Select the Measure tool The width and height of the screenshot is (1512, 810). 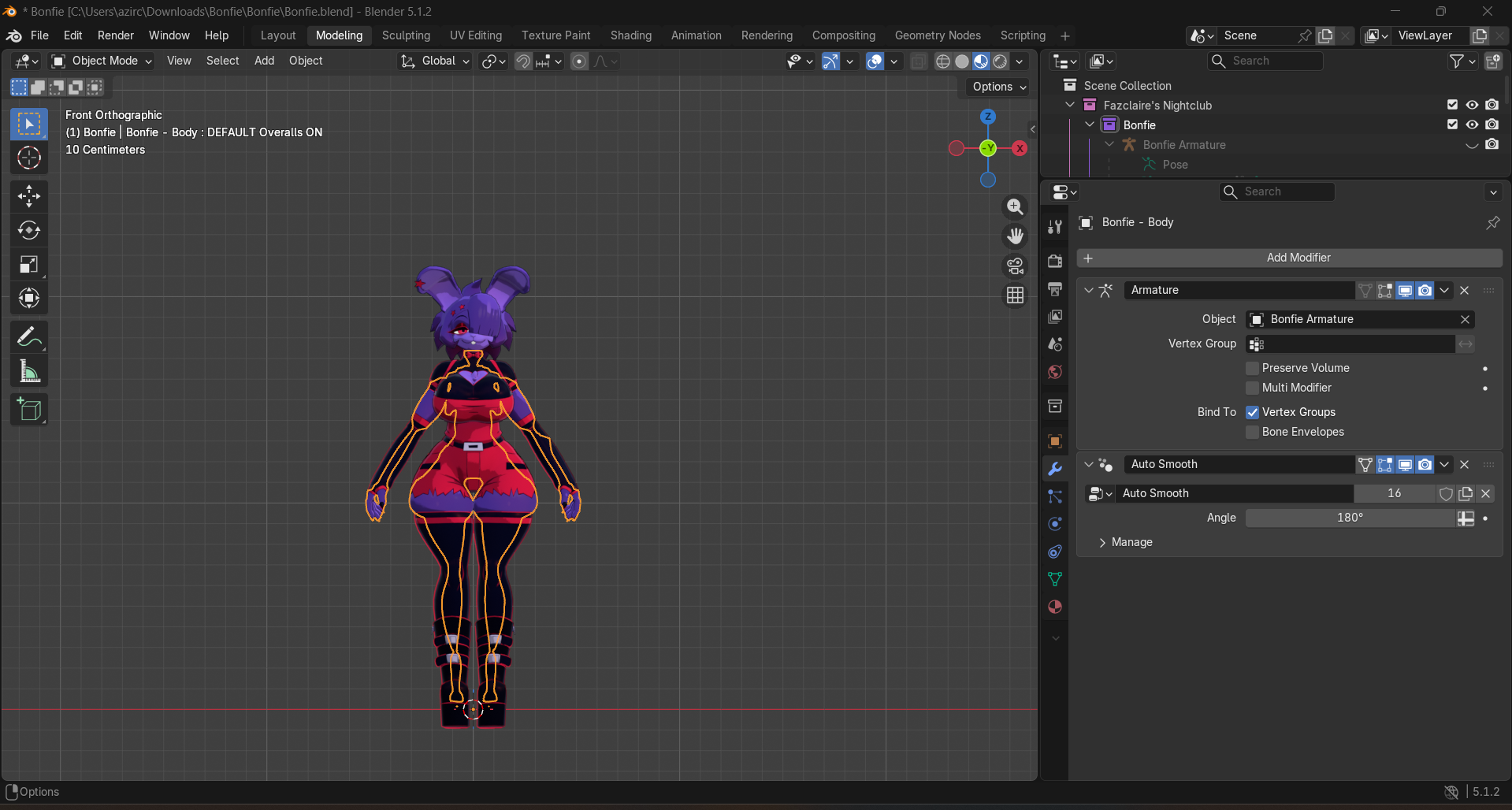(x=29, y=371)
